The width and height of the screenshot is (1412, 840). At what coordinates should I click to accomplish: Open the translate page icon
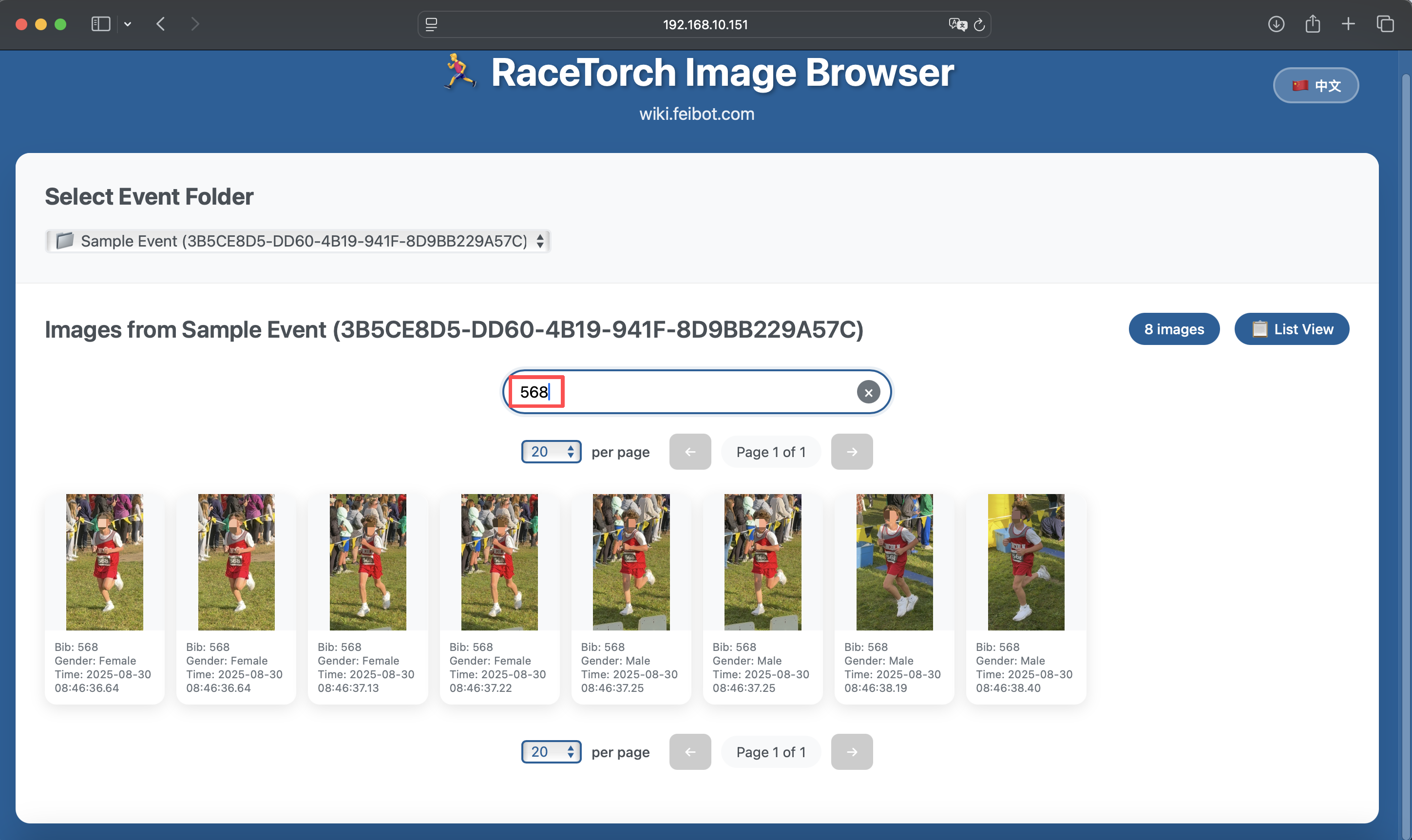957,24
